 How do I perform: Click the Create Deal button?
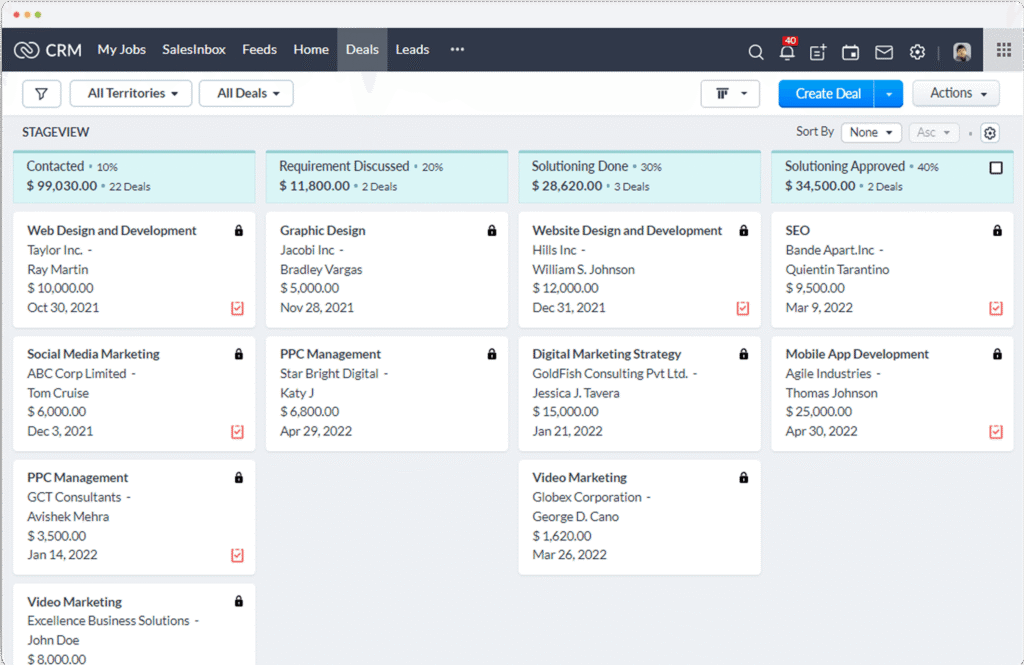click(827, 94)
